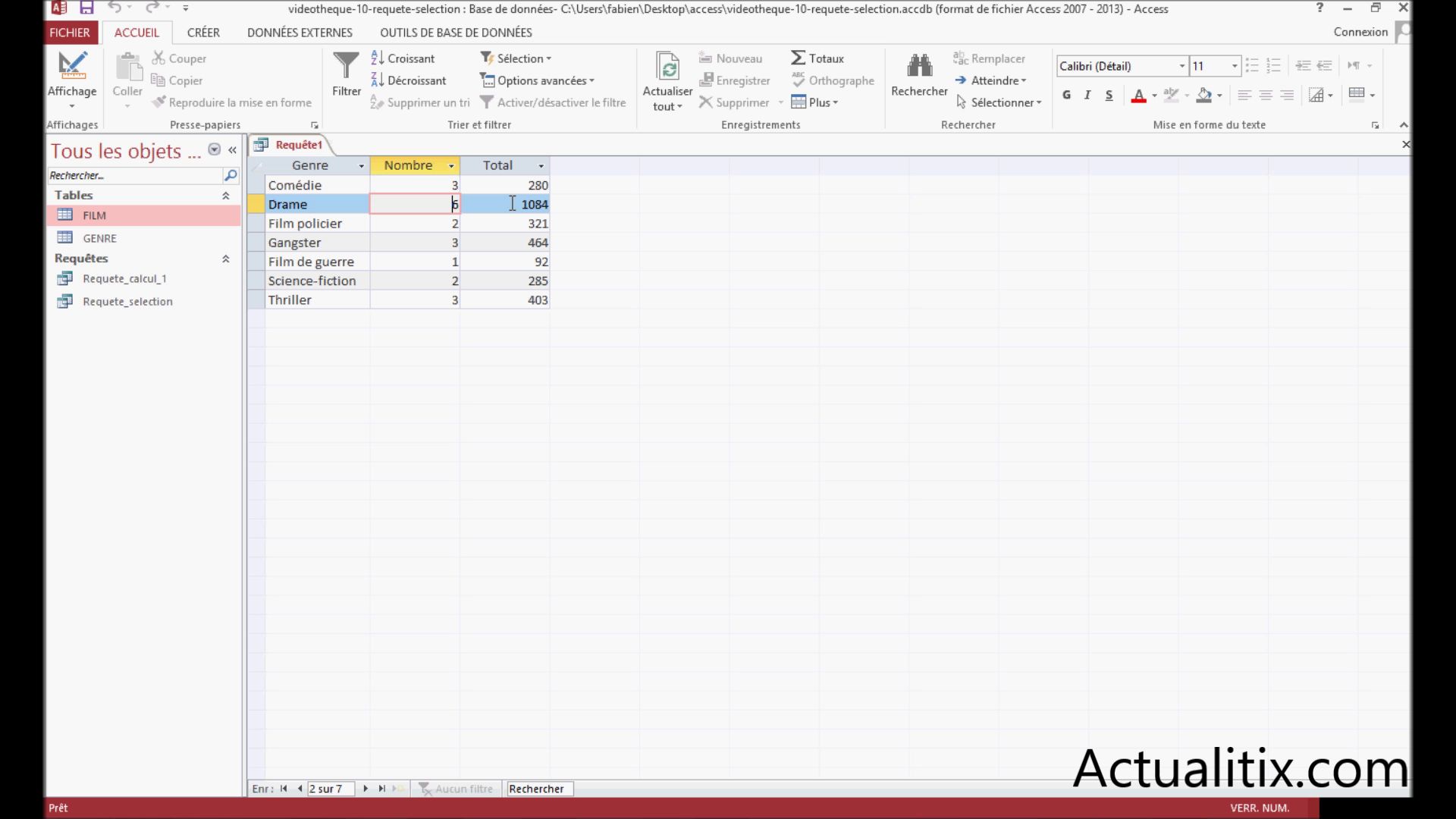Click the Orthographe spell check
This screenshot has height=819, width=1456.
coord(833,80)
